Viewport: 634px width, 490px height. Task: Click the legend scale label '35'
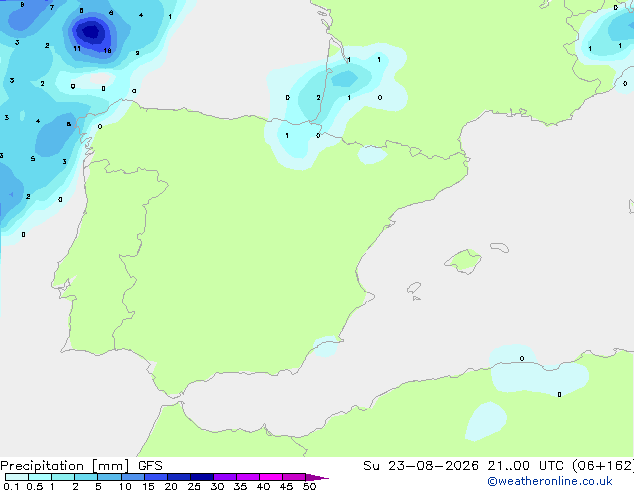(x=240, y=486)
